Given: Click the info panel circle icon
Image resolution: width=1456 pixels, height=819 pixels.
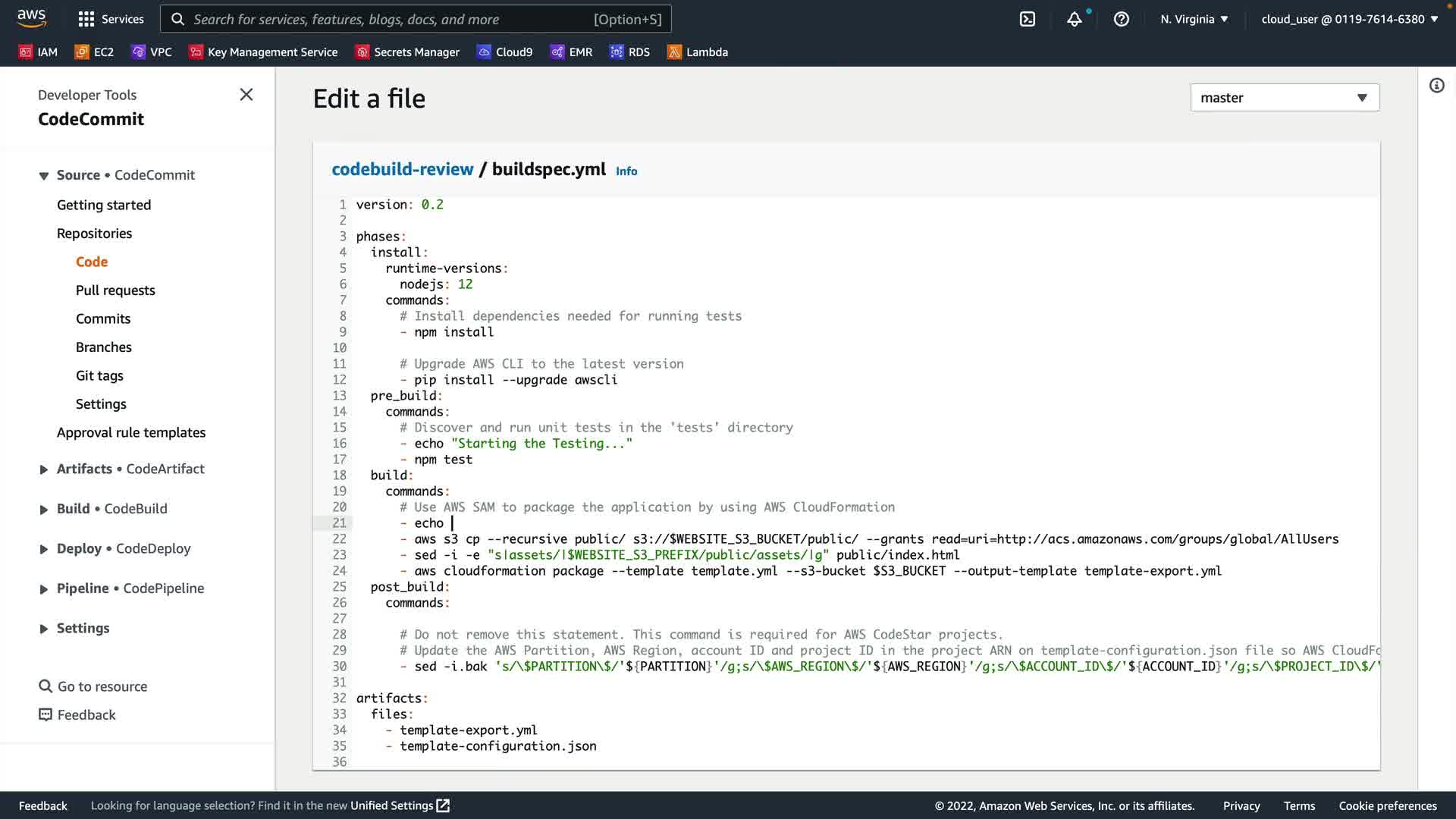Looking at the screenshot, I should 1436,86.
